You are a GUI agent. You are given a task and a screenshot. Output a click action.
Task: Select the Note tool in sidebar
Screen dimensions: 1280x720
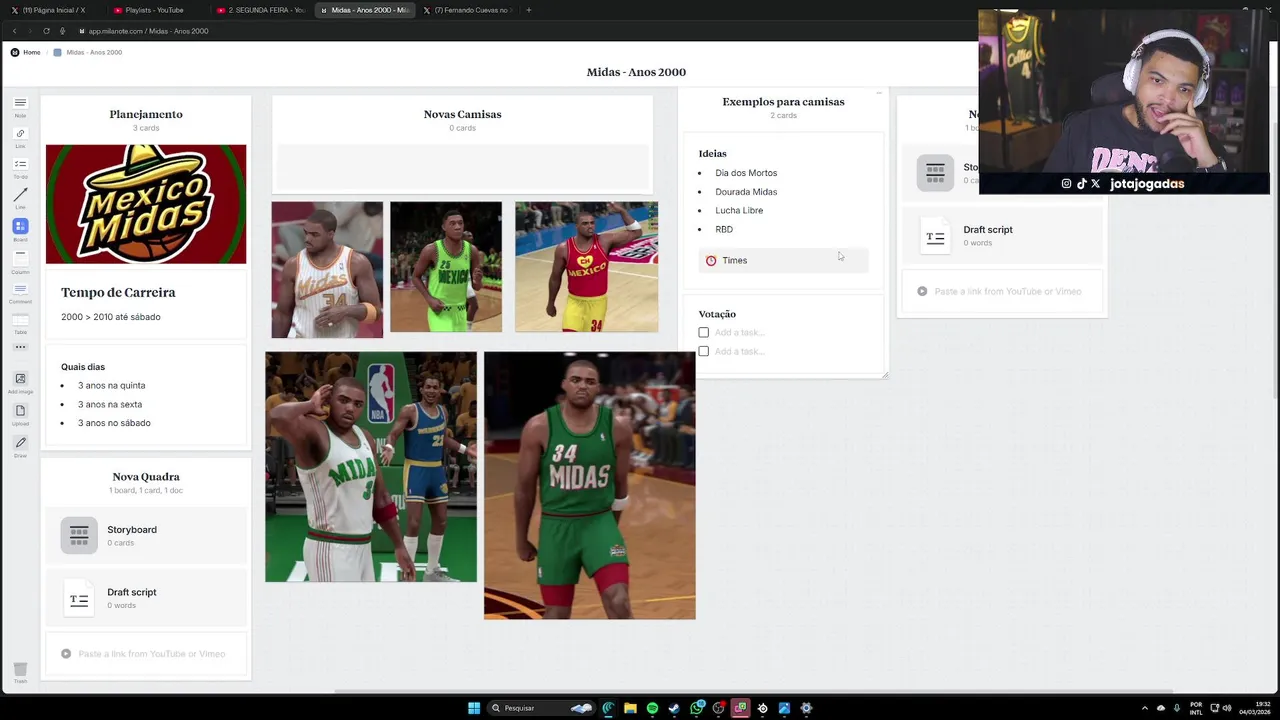pos(20,106)
